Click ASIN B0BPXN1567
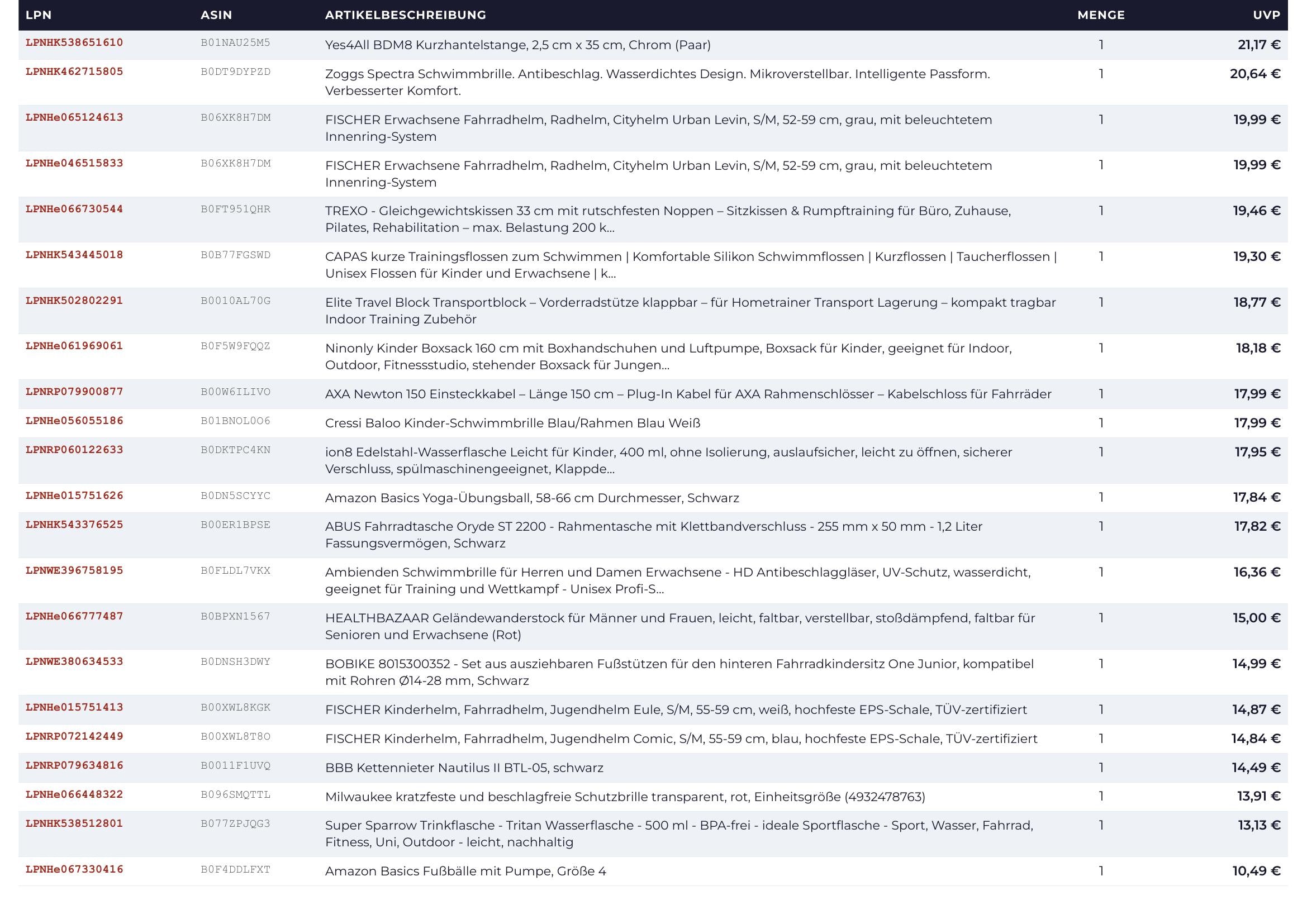Screen dimensions: 1307x924 pyautogui.click(x=236, y=616)
